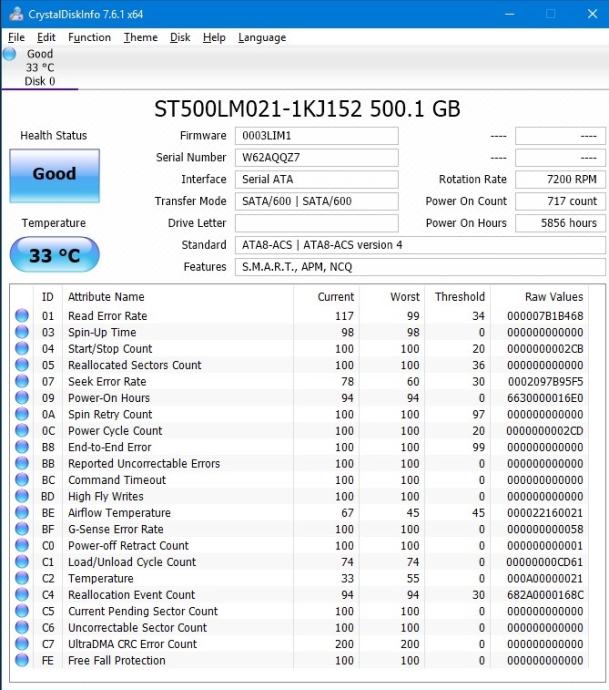Image resolution: width=609 pixels, height=690 pixels.
Task: Click the Start/Stop Count status orb
Action: [x=22, y=349]
